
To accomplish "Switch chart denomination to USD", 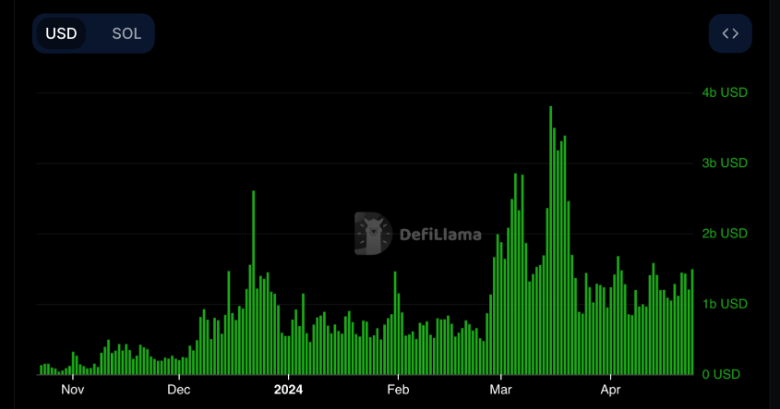I will pos(61,33).
